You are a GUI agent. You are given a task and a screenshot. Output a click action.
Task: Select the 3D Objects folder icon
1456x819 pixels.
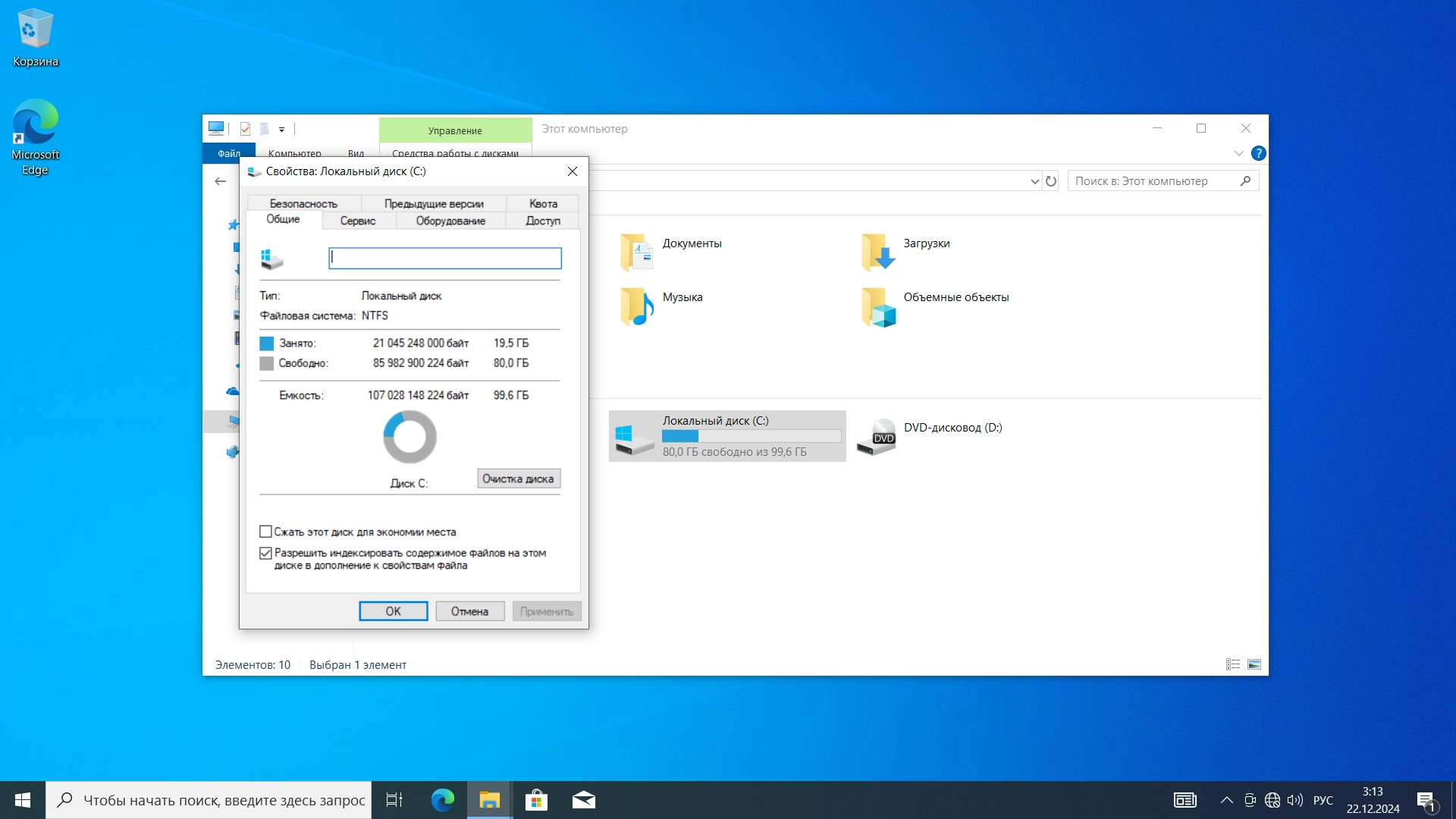[878, 307]
